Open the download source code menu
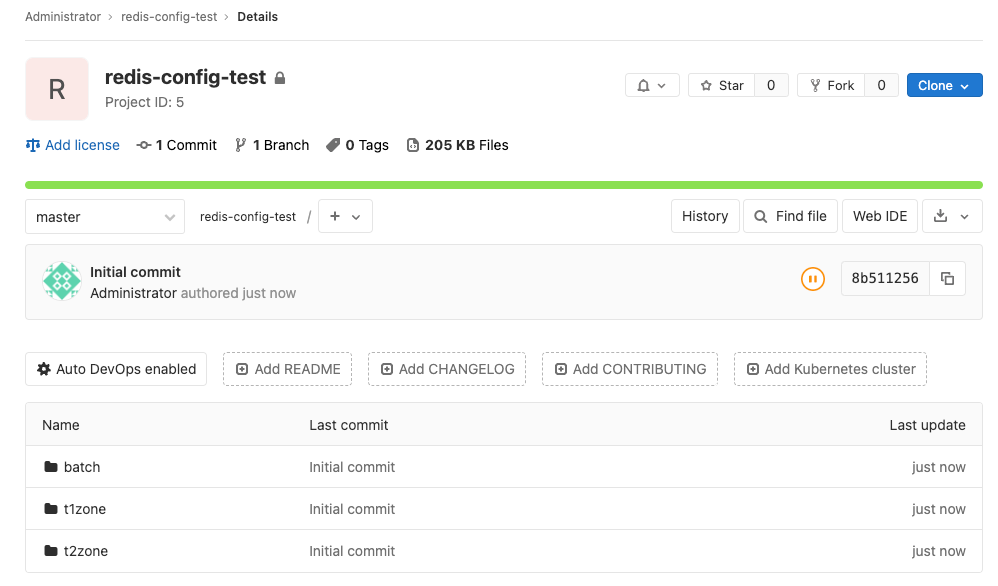Viewport: 998px width, 586px height. [x=951, y=216]
